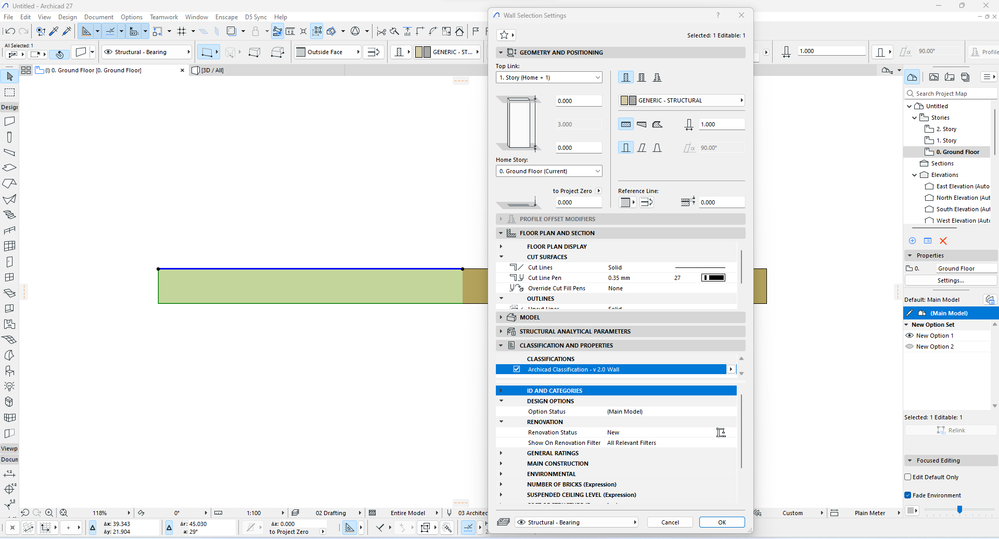Screen dimensions: 999x539
Task: Disable the Fade Environment checkbox
Action: (x=908, y=495)
